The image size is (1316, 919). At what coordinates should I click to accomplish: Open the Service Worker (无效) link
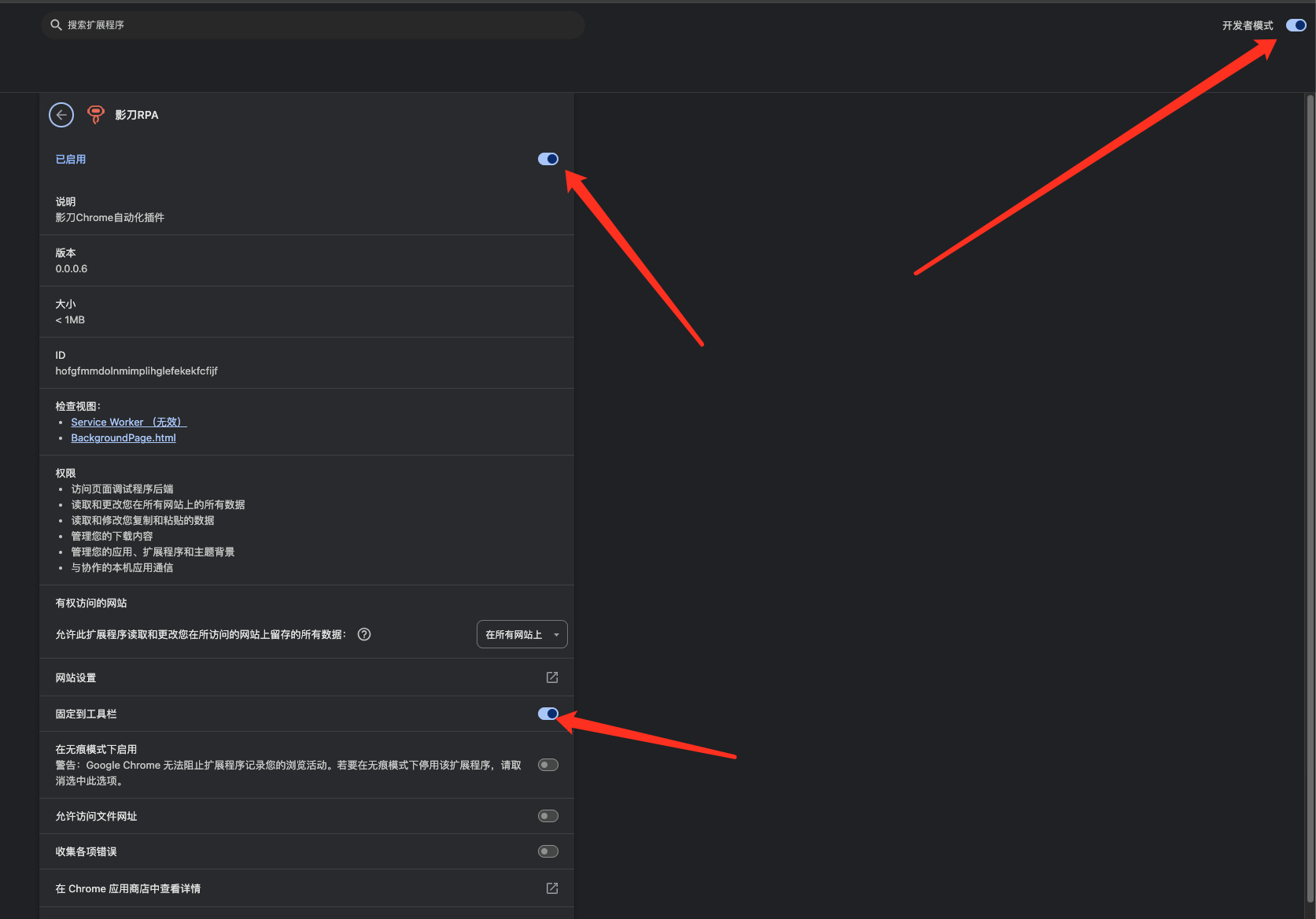[128, 423]
